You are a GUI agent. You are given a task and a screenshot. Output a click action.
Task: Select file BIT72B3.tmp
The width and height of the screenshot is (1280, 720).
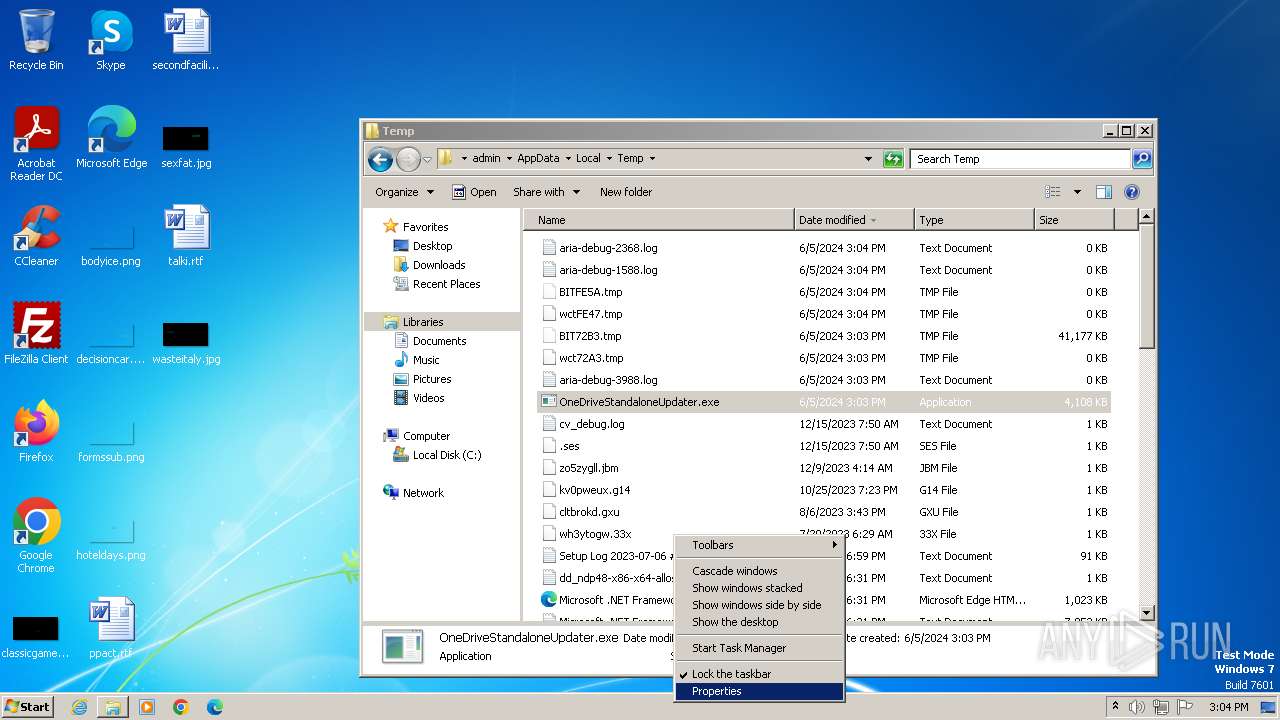(824, 336)
